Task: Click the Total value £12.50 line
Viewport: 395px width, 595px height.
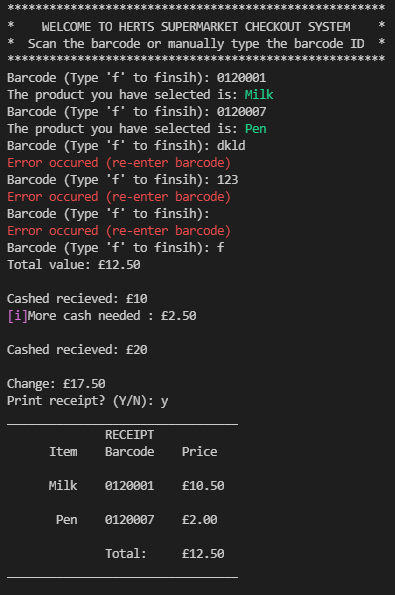Action: tap(74, 264)
